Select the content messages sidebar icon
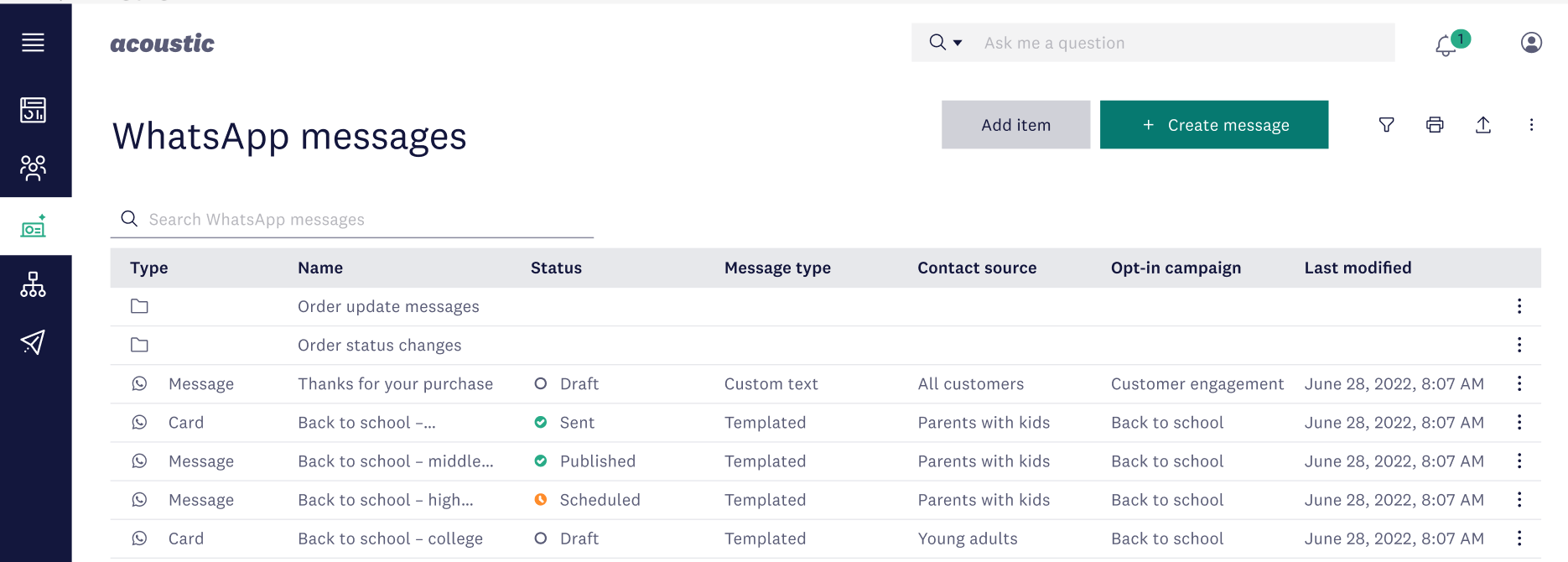This screenshot has height=562, width=1568. point(34,227)
